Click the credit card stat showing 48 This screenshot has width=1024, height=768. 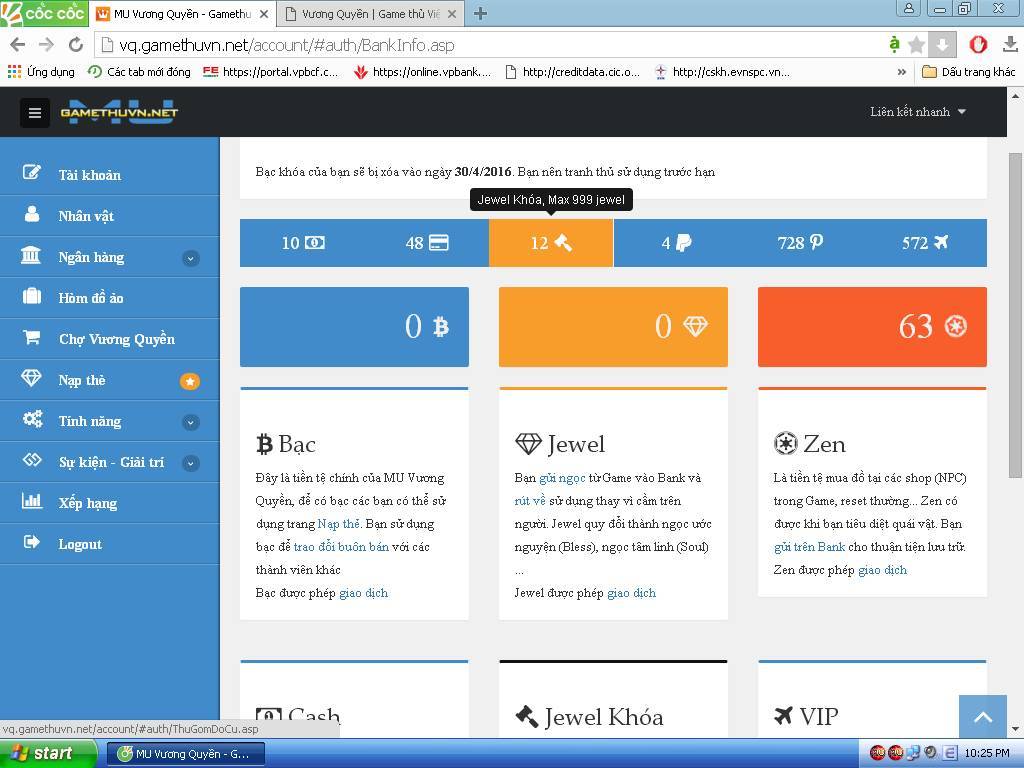[427, 243]
